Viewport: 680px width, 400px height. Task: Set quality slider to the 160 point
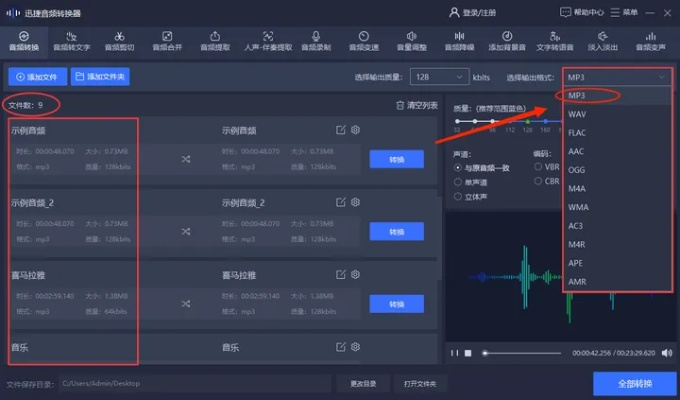tap(546, 121)
